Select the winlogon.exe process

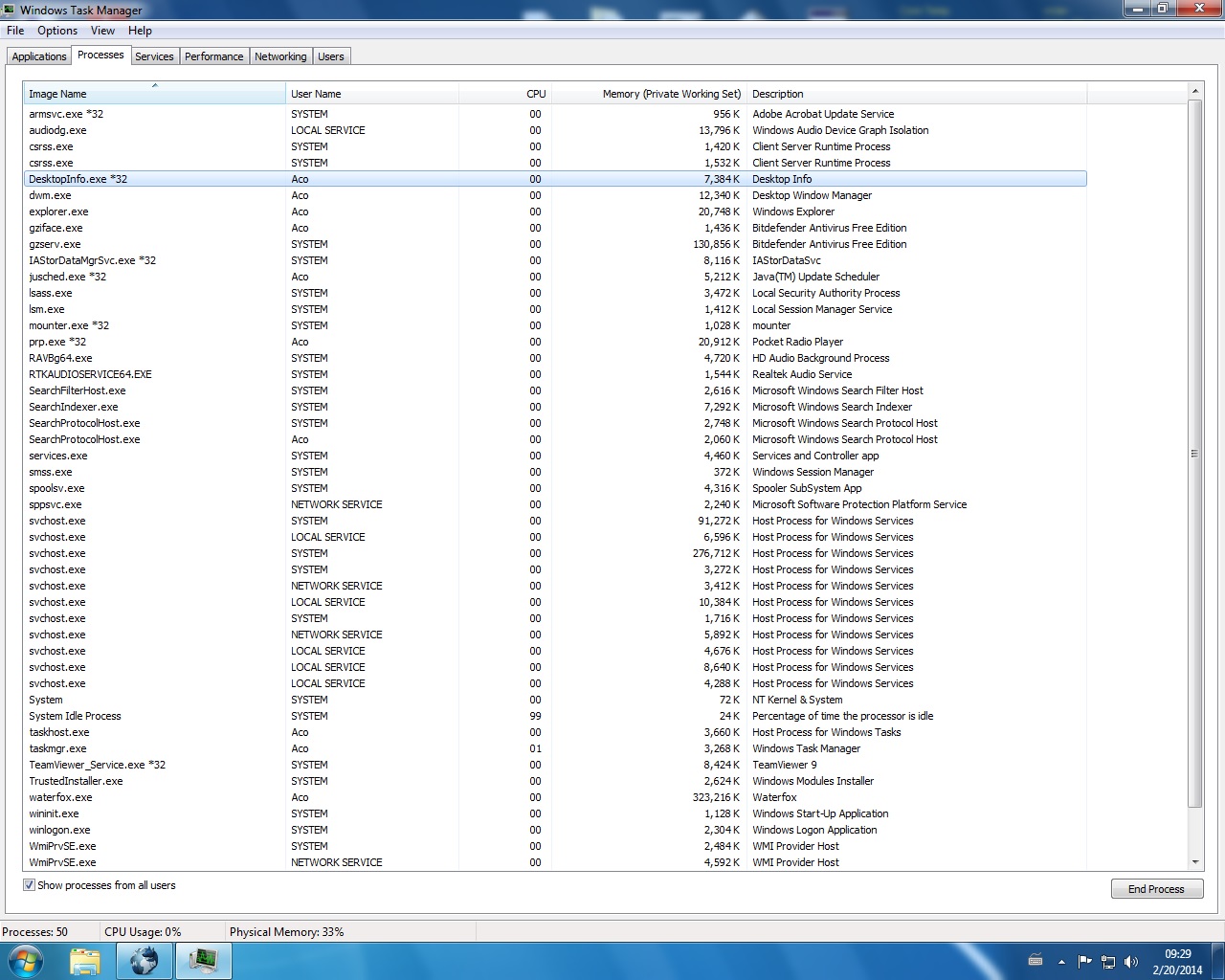(555, 830)
